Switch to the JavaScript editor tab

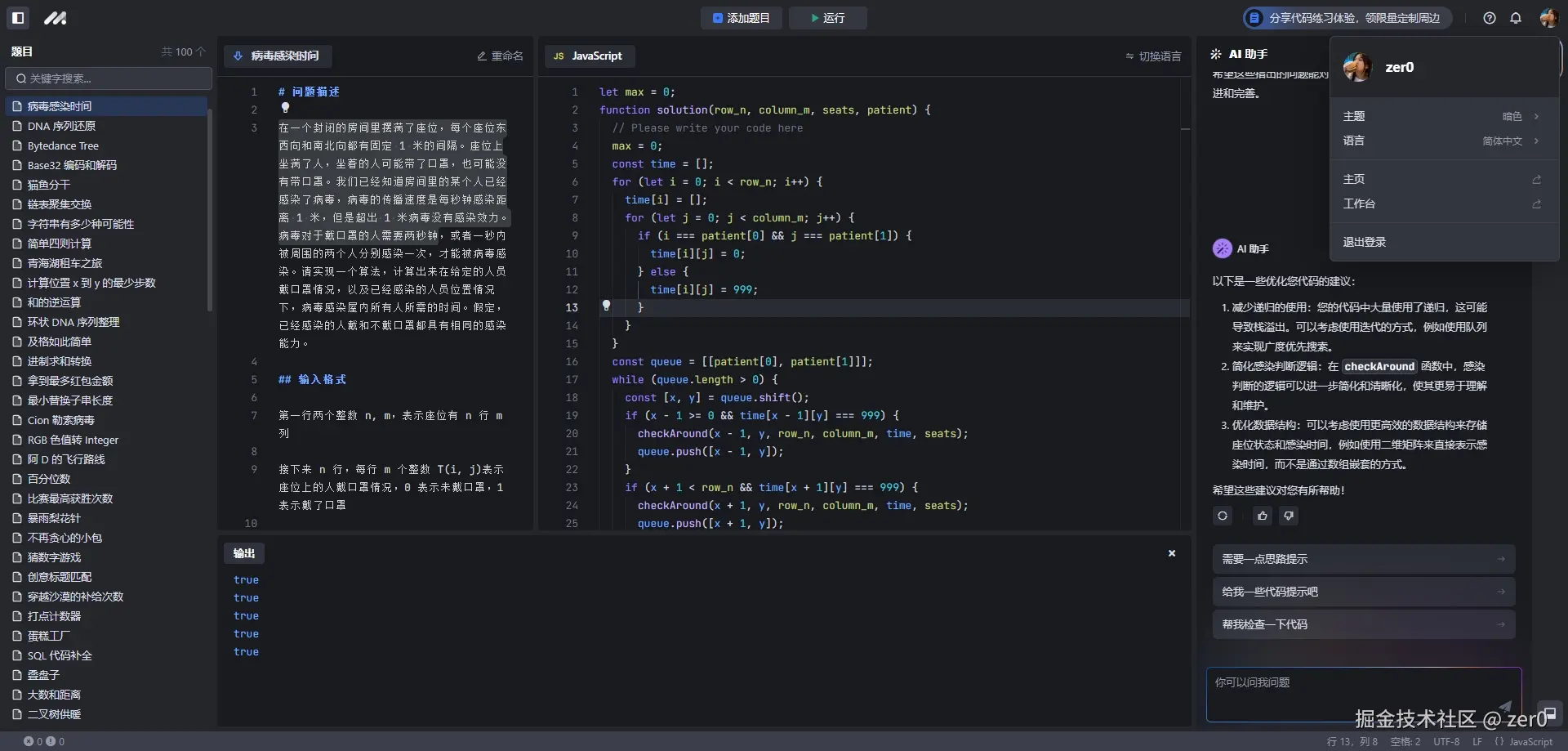click(x=590, y=56)
